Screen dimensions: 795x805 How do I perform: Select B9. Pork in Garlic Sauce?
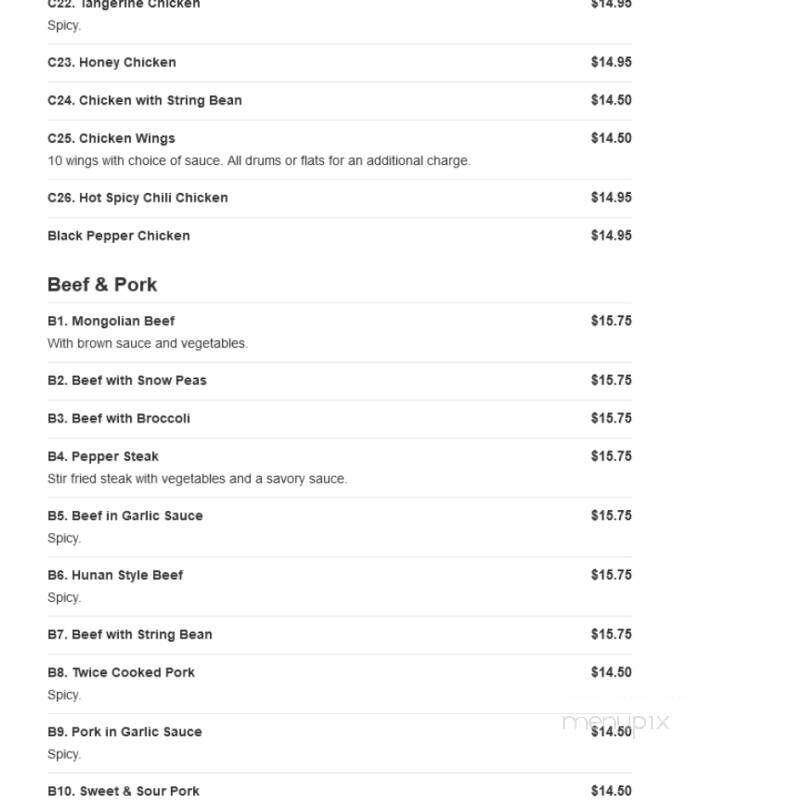[339, 743]
